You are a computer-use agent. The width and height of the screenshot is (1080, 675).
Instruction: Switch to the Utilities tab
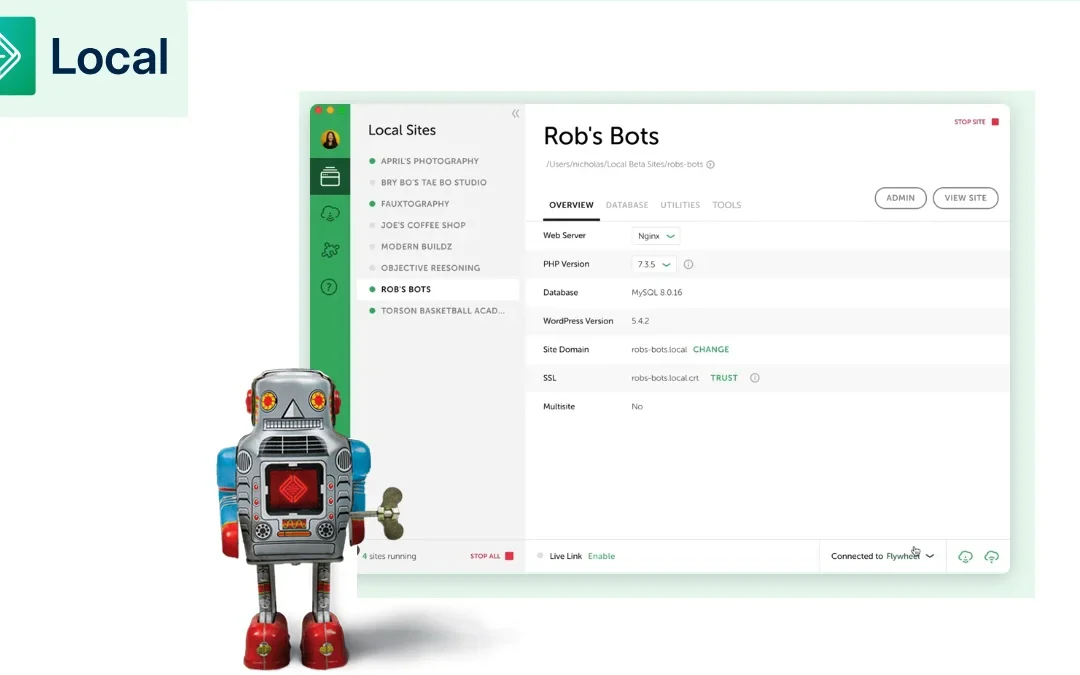[680, 205]
